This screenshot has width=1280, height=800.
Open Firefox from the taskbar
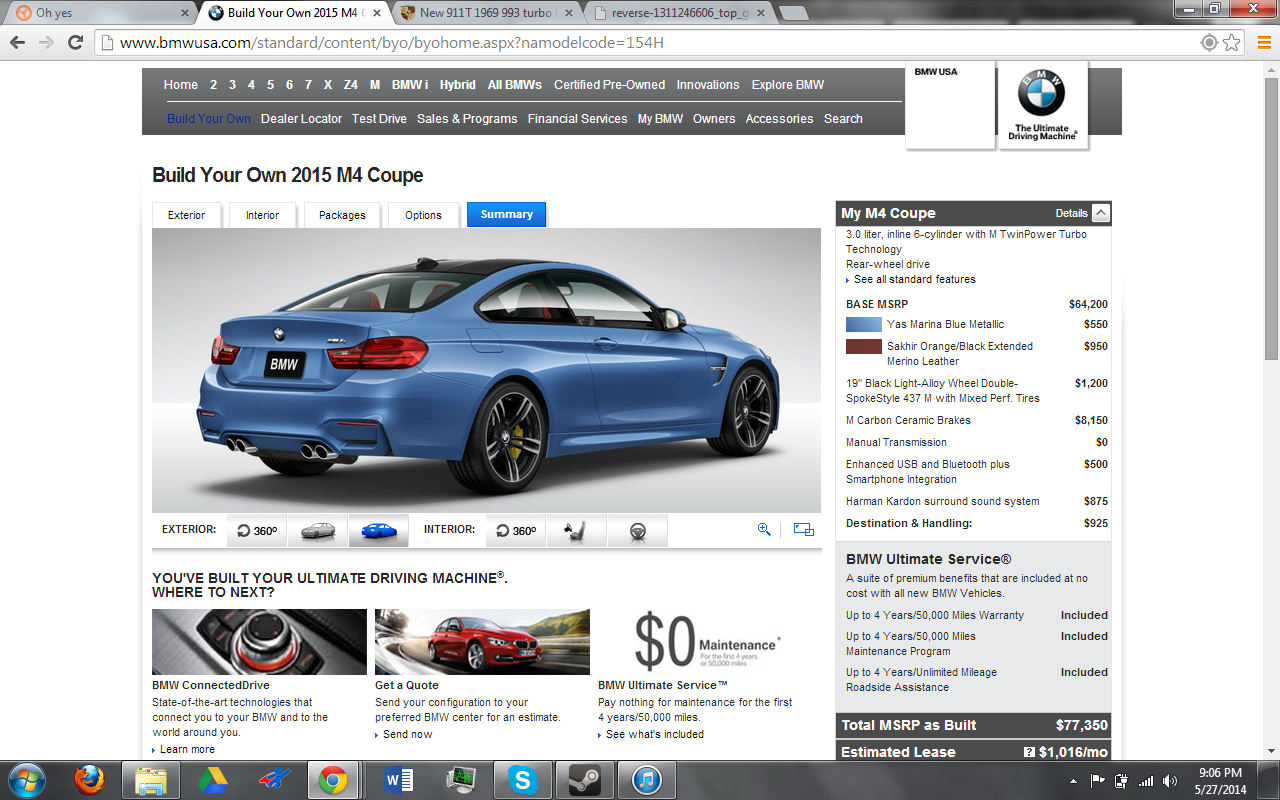point(89,779)
